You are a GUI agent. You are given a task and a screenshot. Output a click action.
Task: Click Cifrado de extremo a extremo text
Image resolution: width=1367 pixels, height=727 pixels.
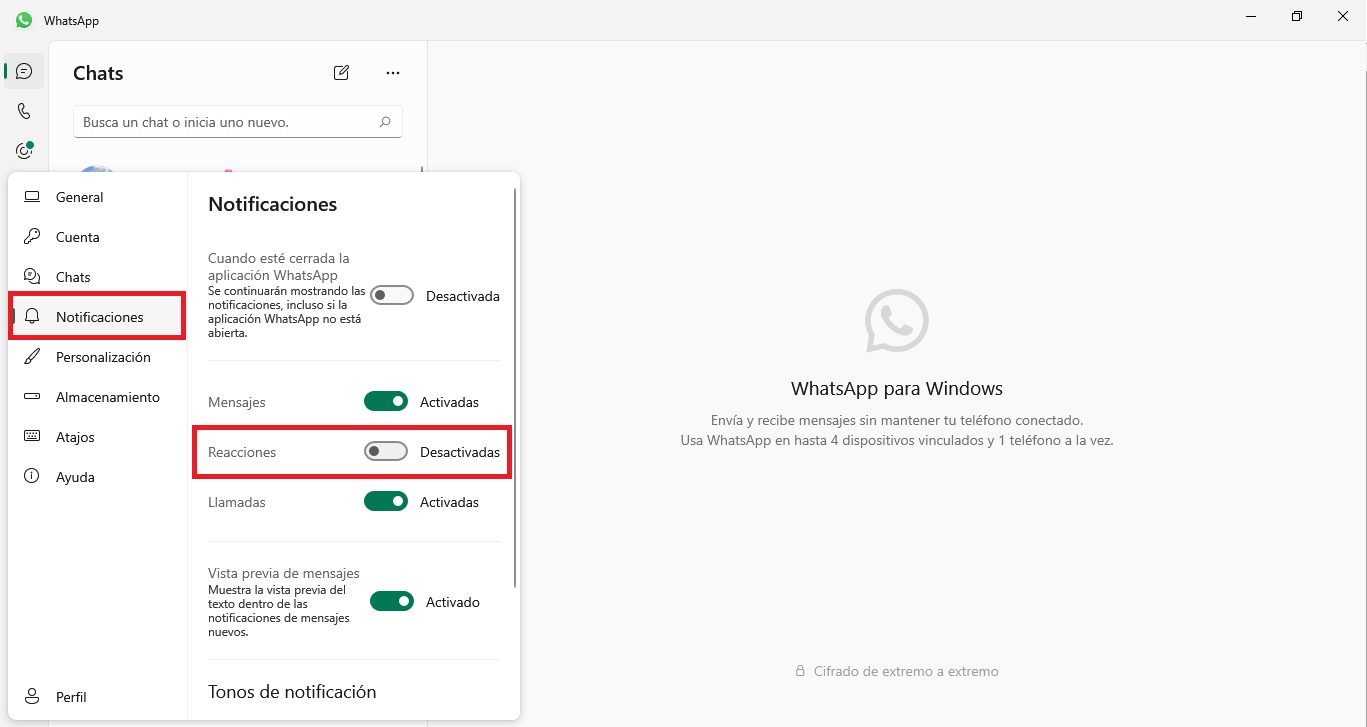906,672
